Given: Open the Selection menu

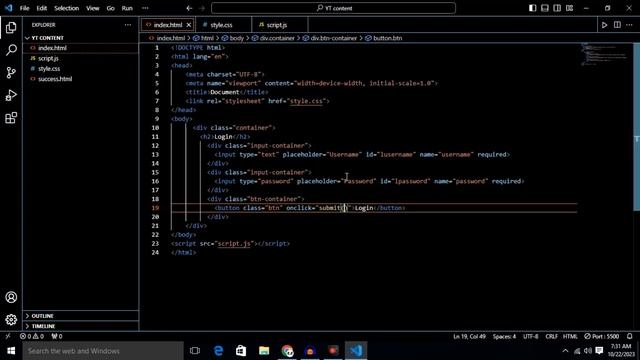Looking at the screenshot, I should [x=67, y=8].
